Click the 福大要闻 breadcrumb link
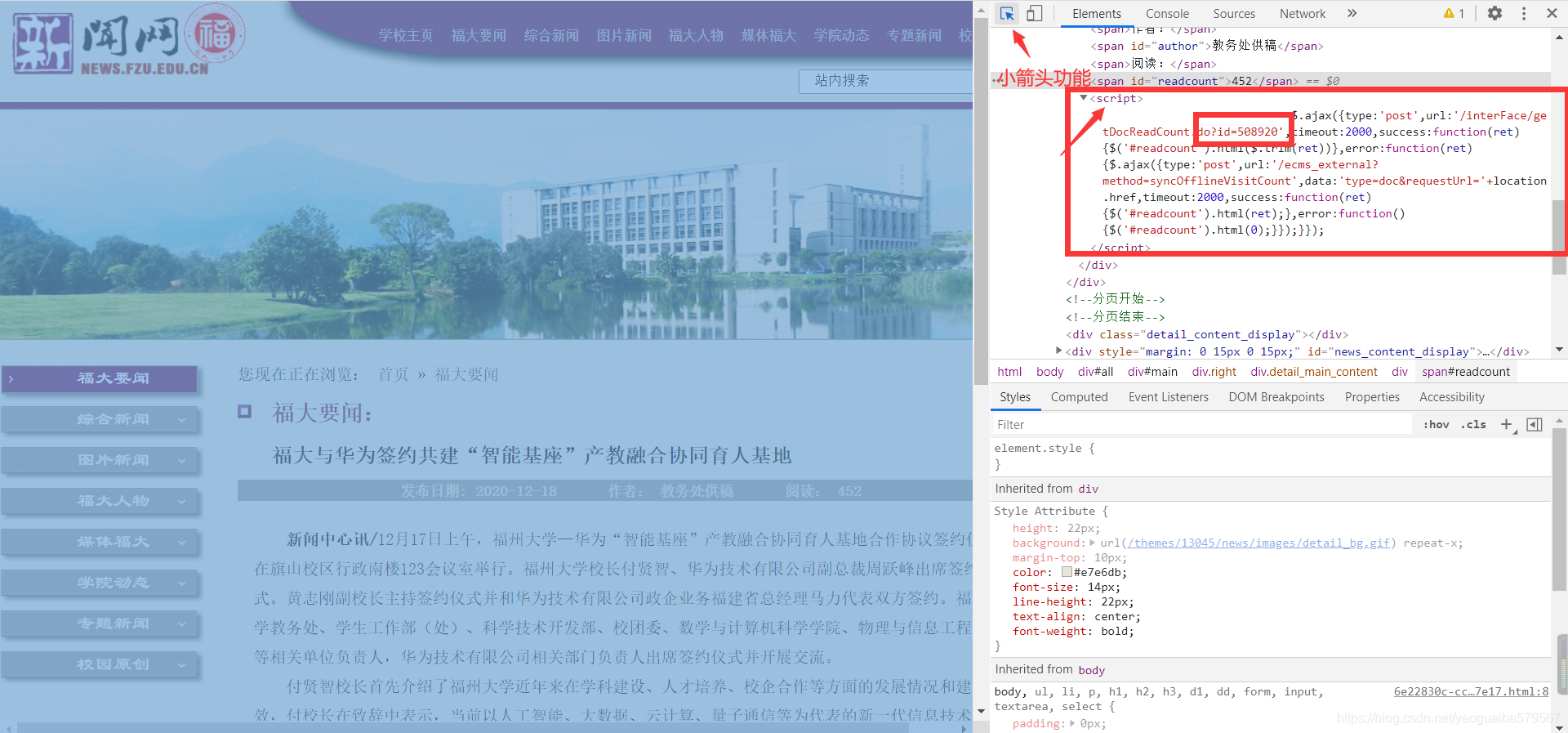 [466, 374]
